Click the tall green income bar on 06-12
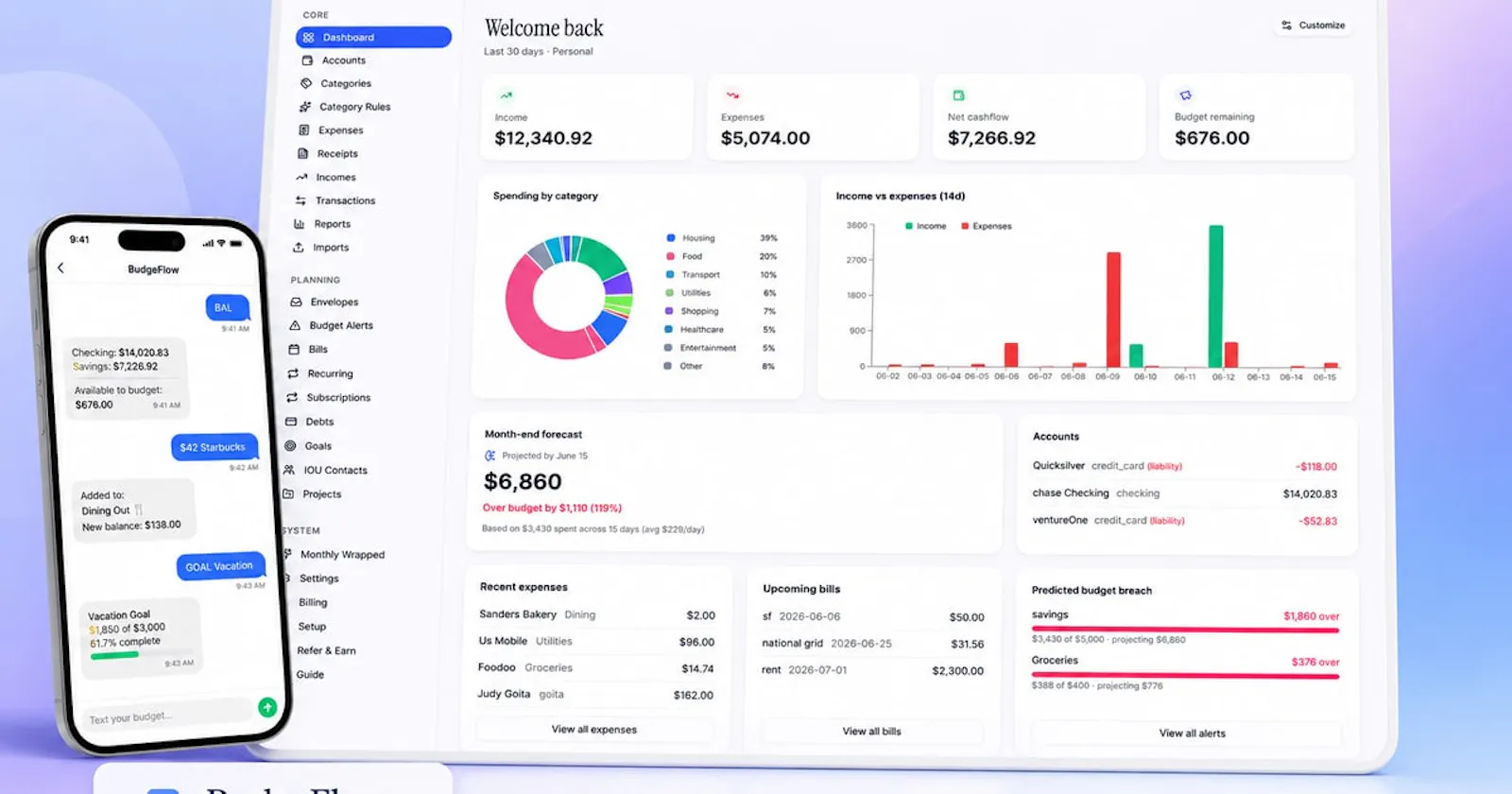Image resolution: width=1512 pixels, height=794 pixels. pos(1216,296)
